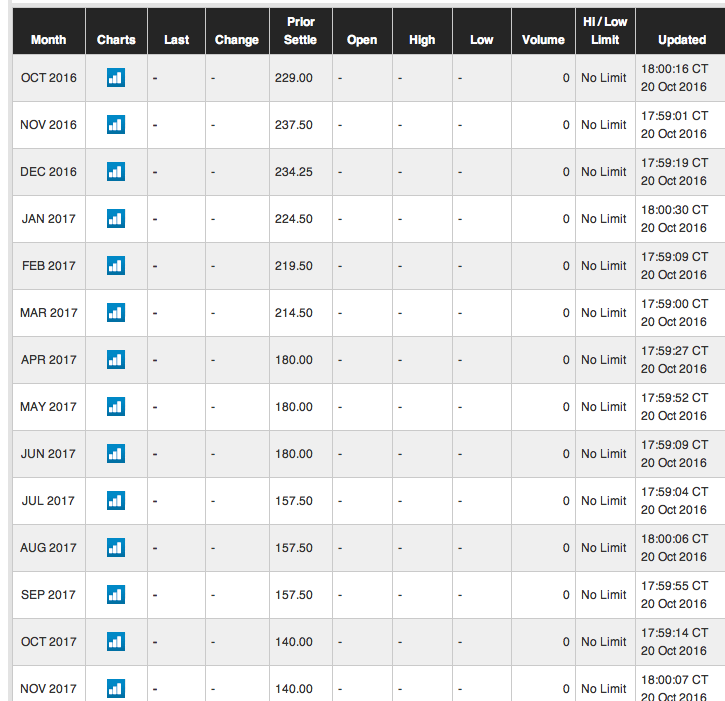Click JUL 2017 prior settle 157.50

tap(294, 501)
